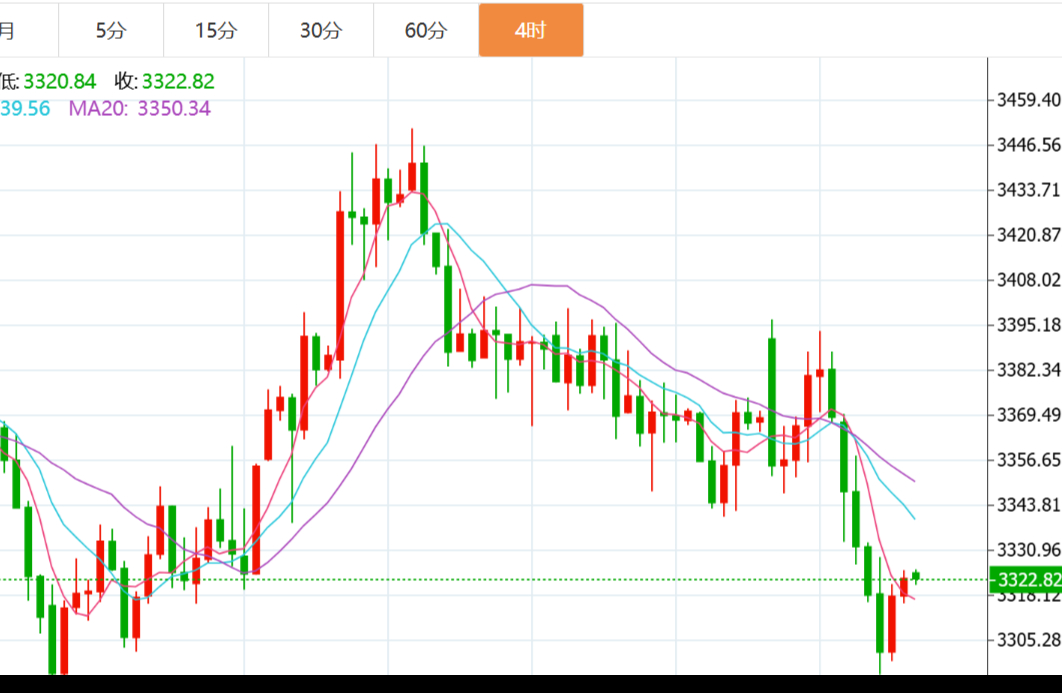Click the closing price value 3322.82 in header

(178, 81)
